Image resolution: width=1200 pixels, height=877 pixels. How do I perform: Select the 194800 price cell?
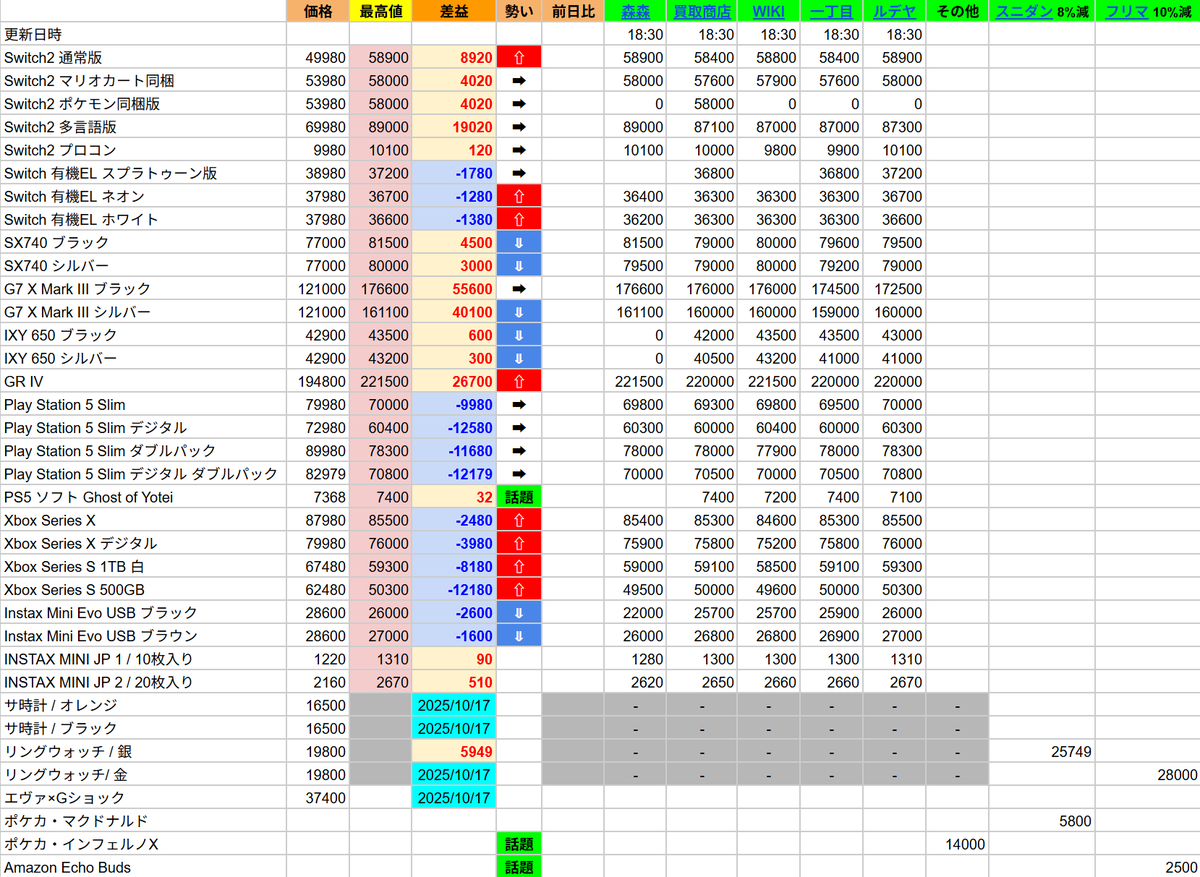pos(318,381)
